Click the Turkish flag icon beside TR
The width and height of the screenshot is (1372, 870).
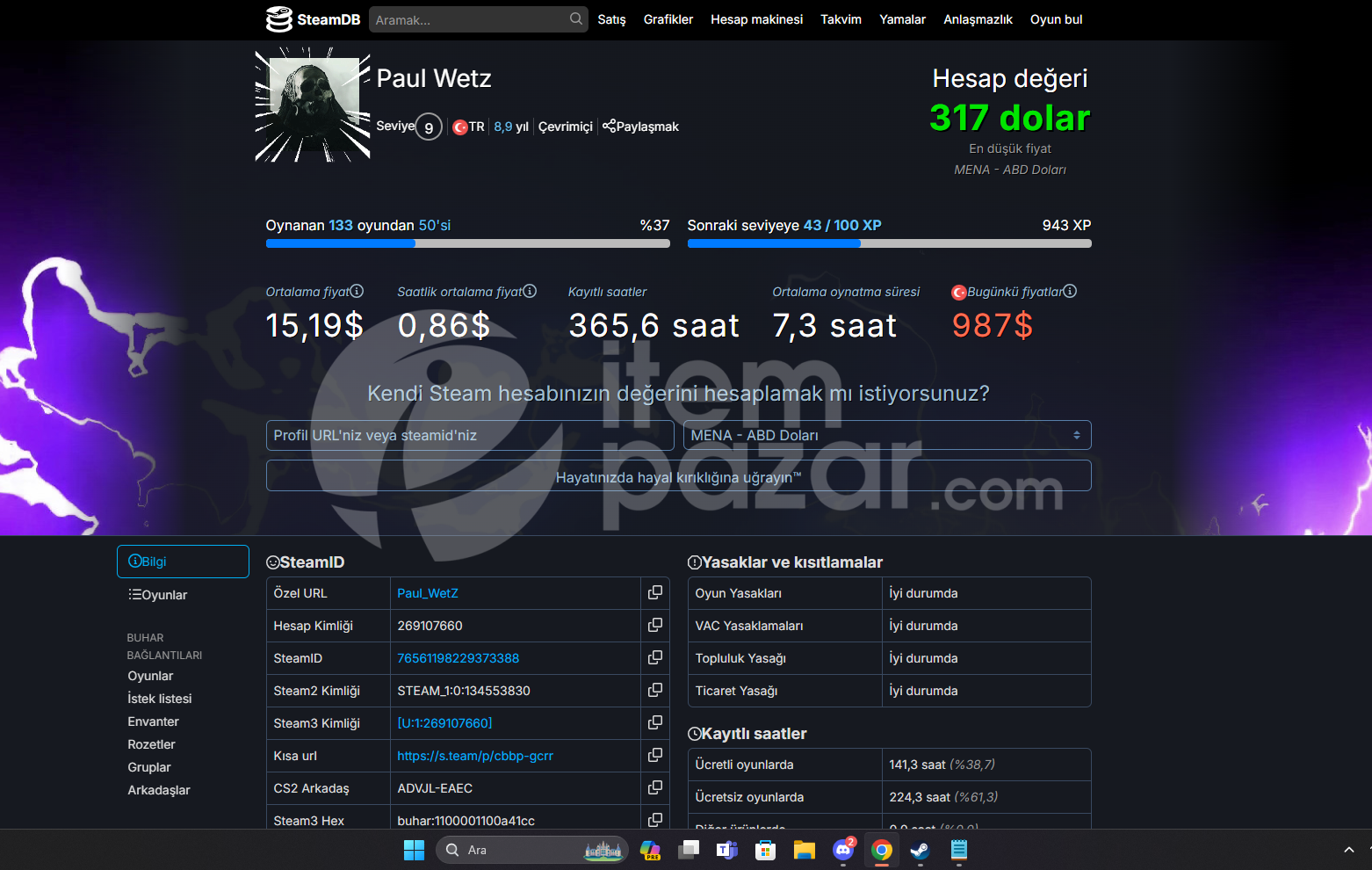460,127
